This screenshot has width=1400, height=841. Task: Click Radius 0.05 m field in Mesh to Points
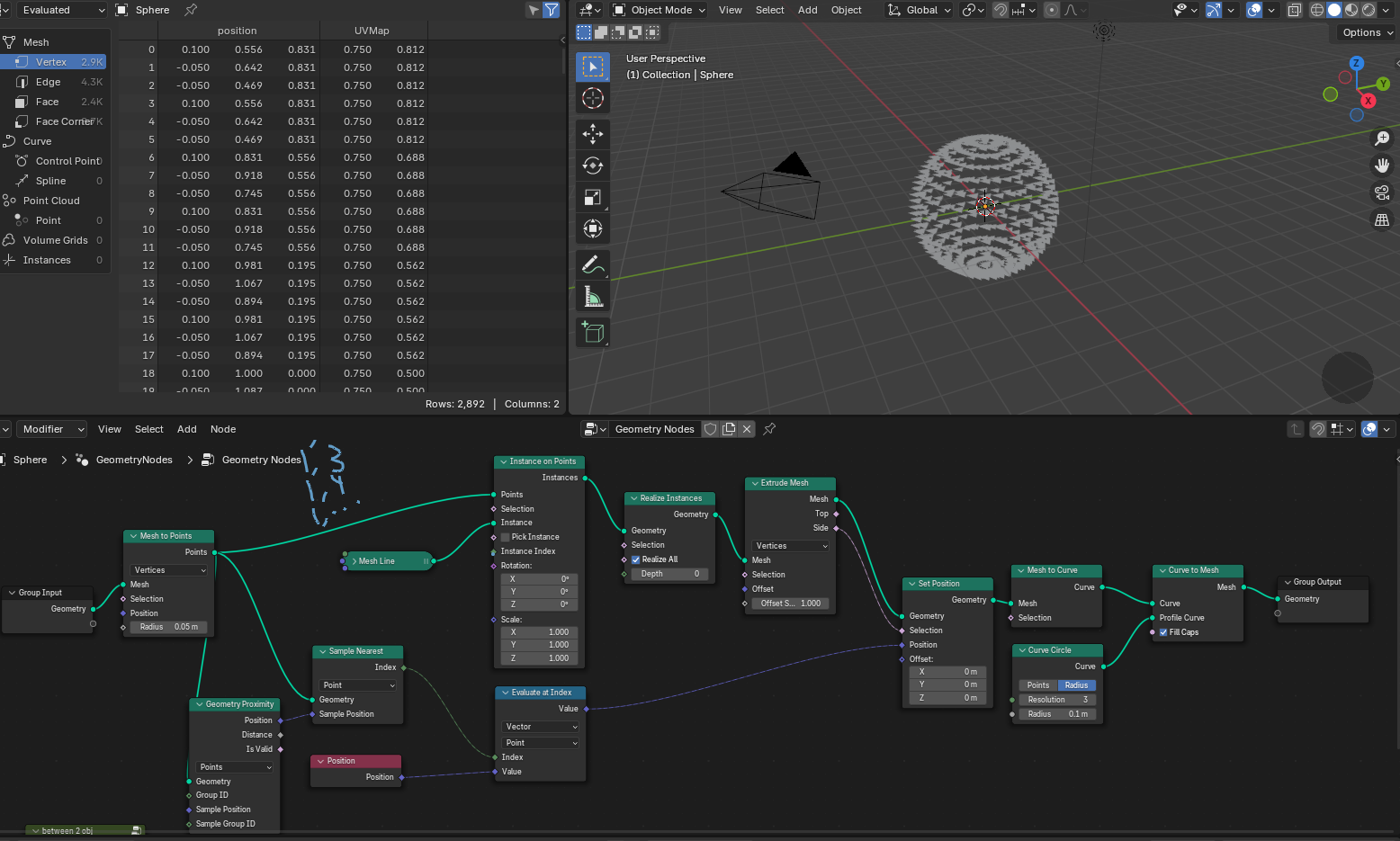169,627
